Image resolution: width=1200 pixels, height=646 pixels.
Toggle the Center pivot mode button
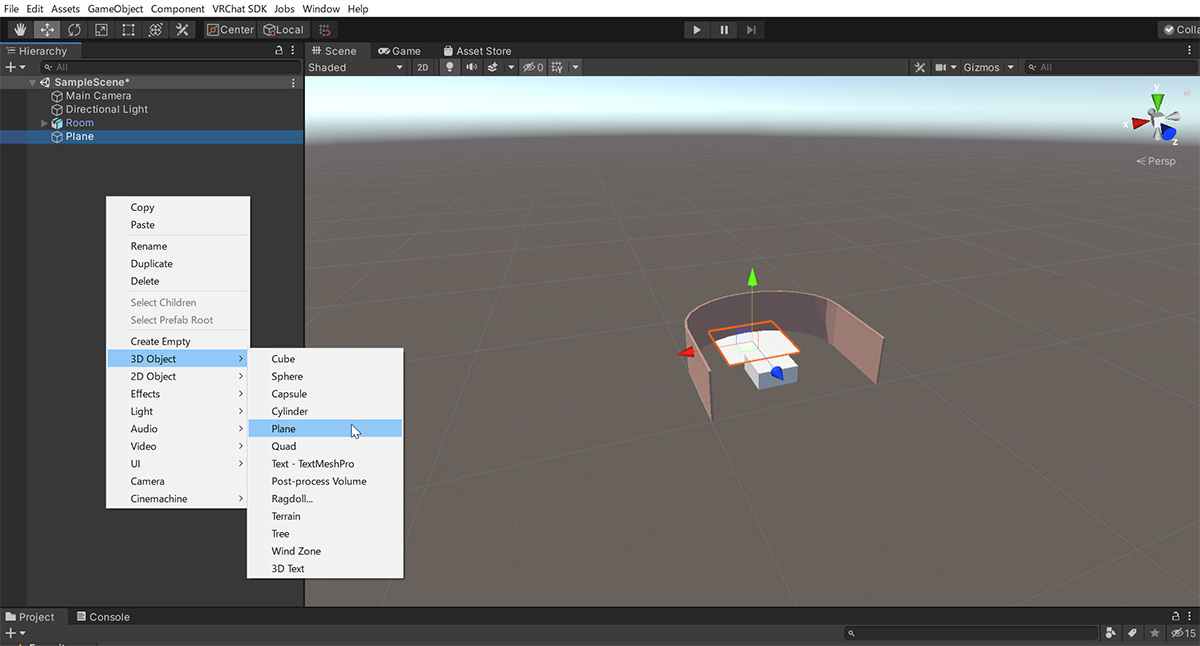tap(231, 30)
